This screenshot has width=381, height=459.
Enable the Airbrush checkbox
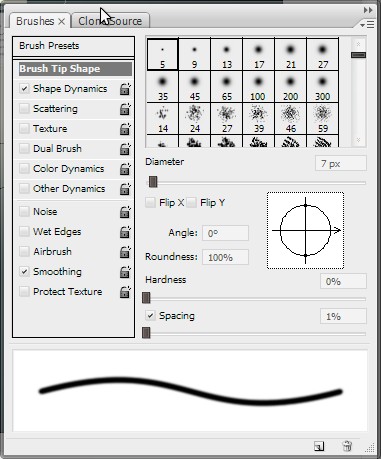[x=24, y=251]
